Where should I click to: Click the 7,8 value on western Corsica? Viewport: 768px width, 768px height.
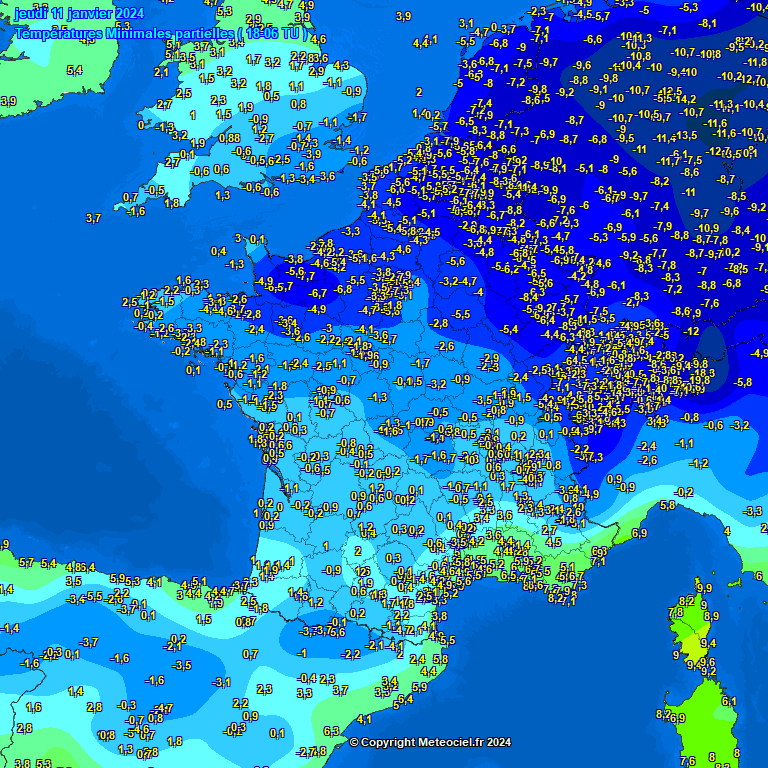point(675,612)
